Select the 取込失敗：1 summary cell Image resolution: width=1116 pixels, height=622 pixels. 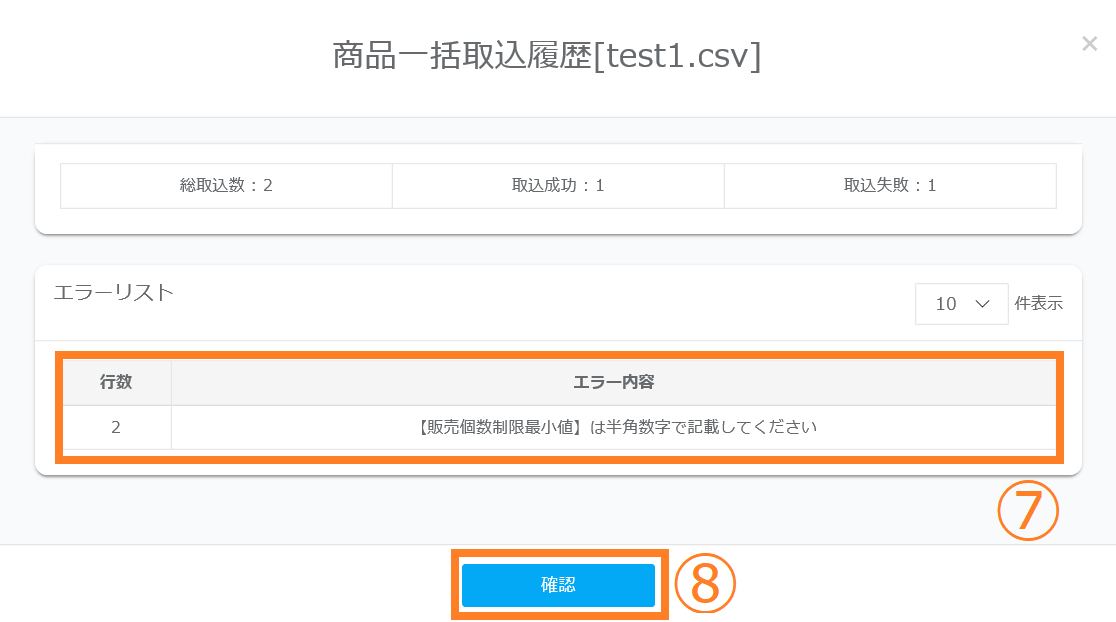pos(890,186)
